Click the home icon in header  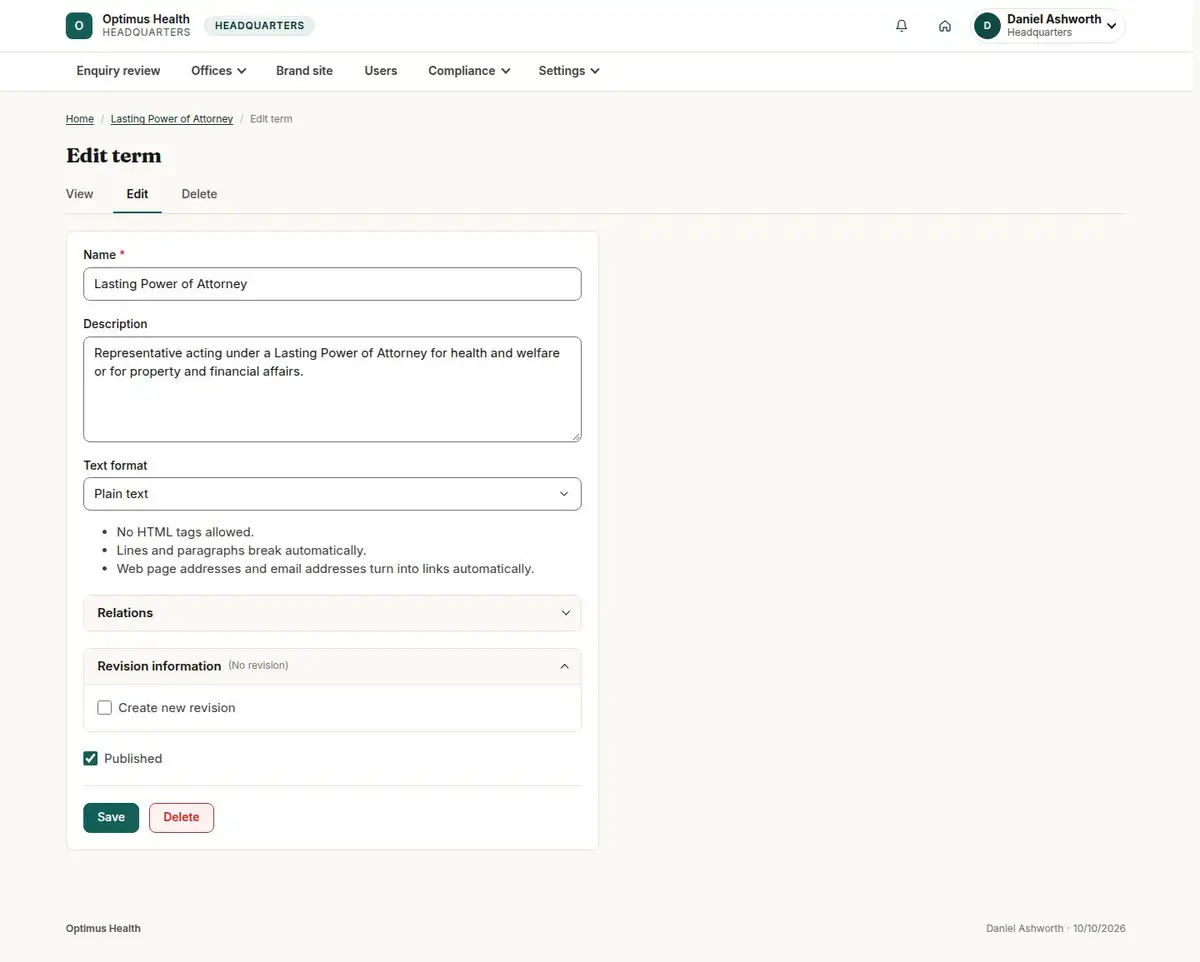945,26
